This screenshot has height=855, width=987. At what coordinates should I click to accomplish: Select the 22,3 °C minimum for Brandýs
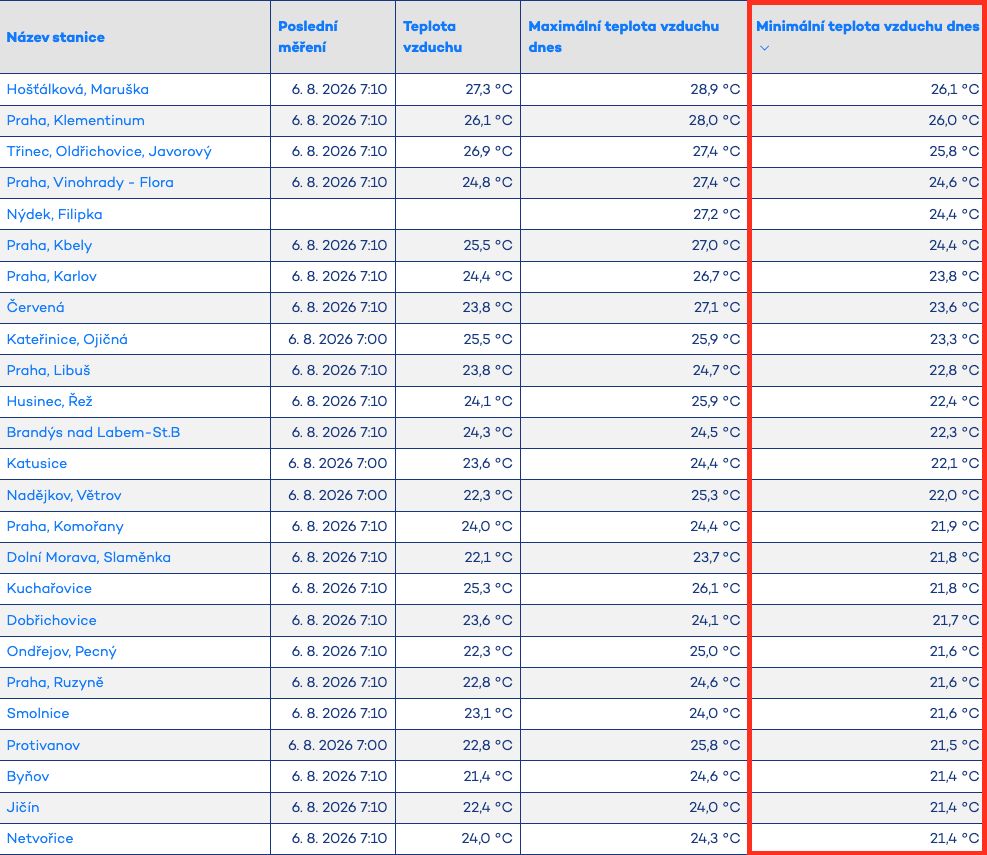pos(954,433)
